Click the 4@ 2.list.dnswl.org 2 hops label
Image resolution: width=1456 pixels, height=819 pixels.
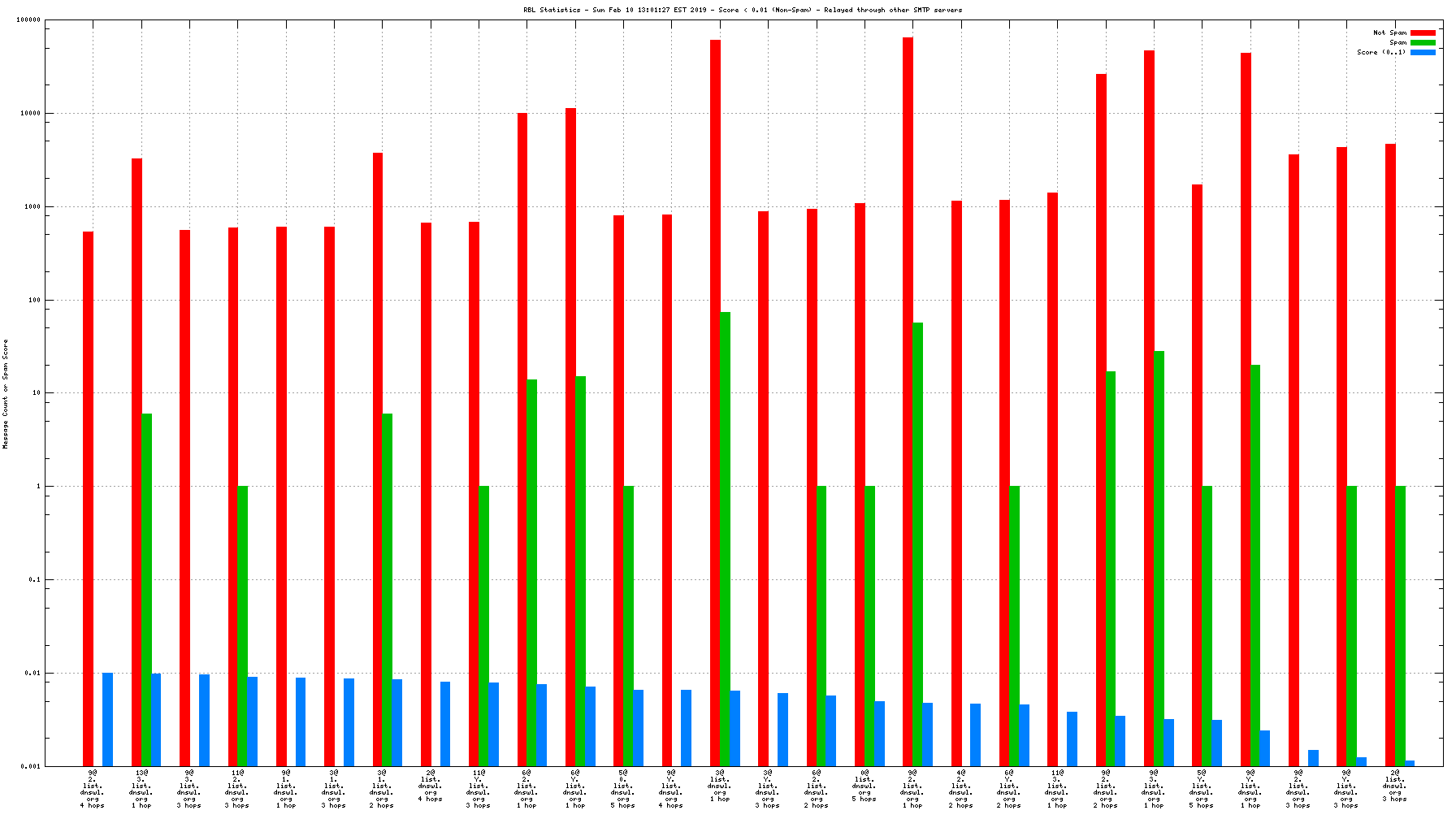tap(960, 789)
